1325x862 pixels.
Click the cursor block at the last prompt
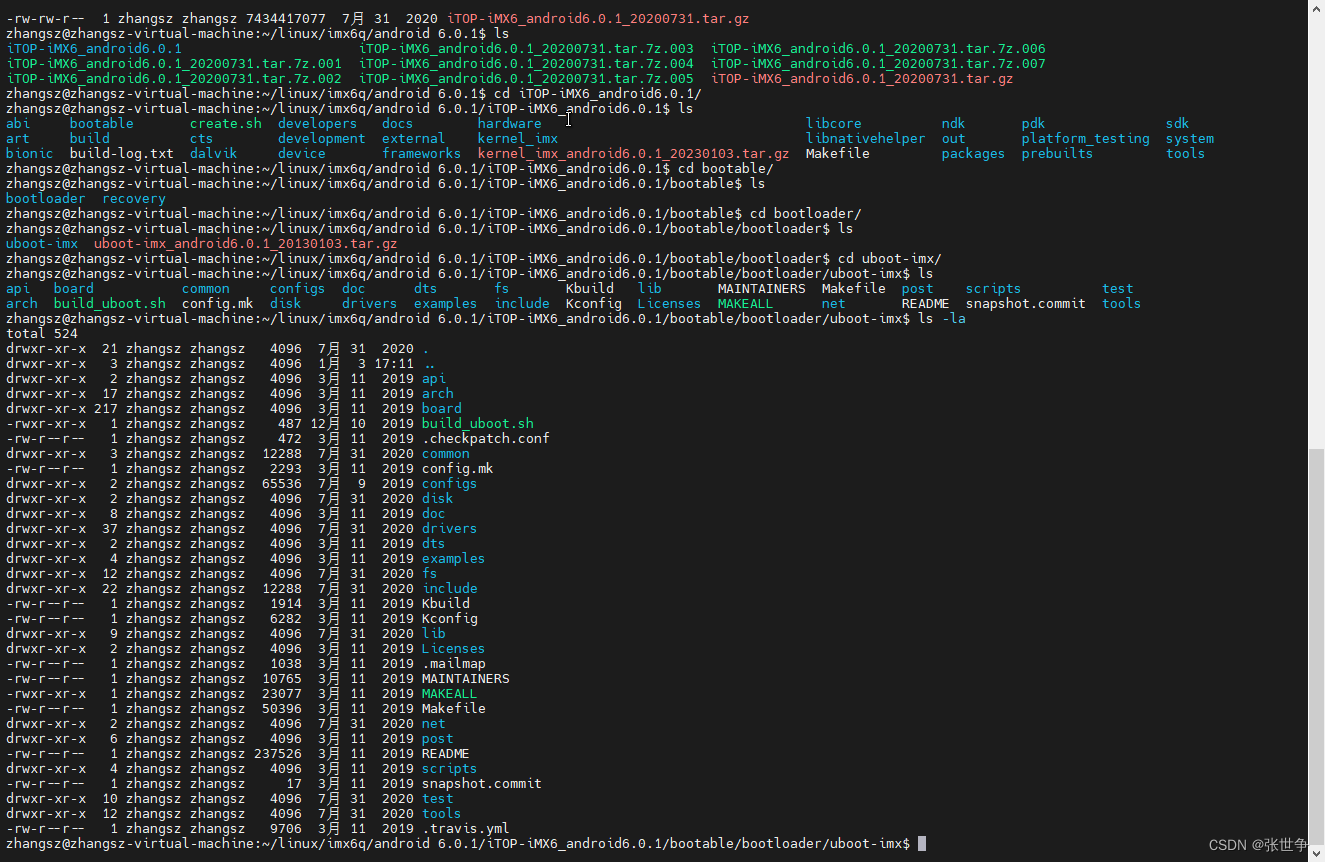click(922, 844)
